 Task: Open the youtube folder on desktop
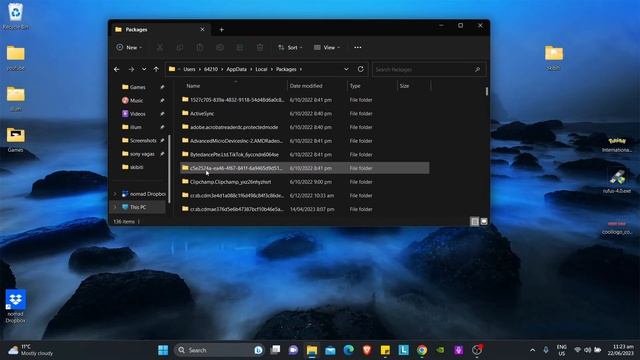(16, 58)
